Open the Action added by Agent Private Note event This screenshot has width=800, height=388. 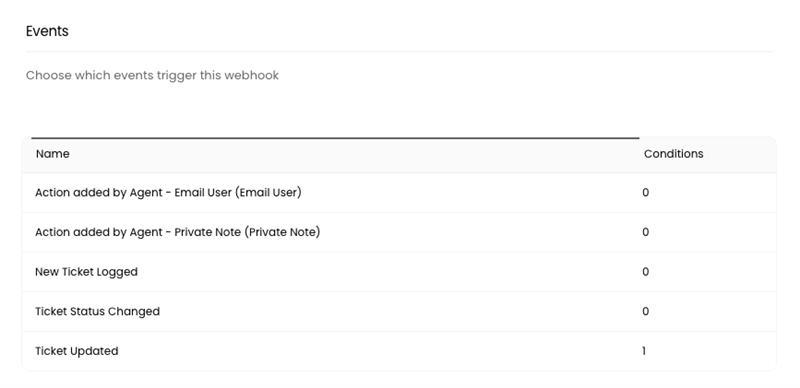pos(399,232)
